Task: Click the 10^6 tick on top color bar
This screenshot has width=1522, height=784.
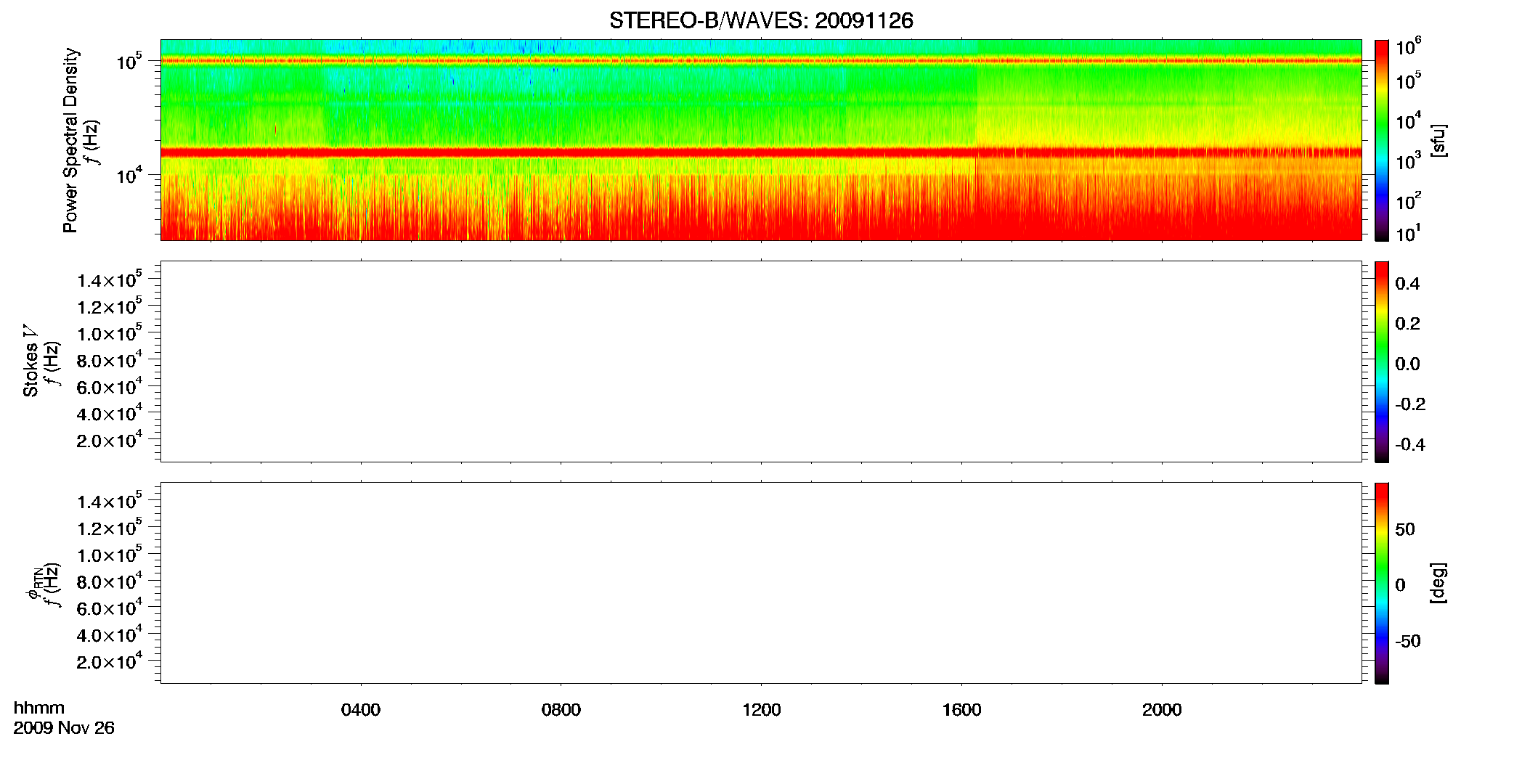Action: 1409,47
